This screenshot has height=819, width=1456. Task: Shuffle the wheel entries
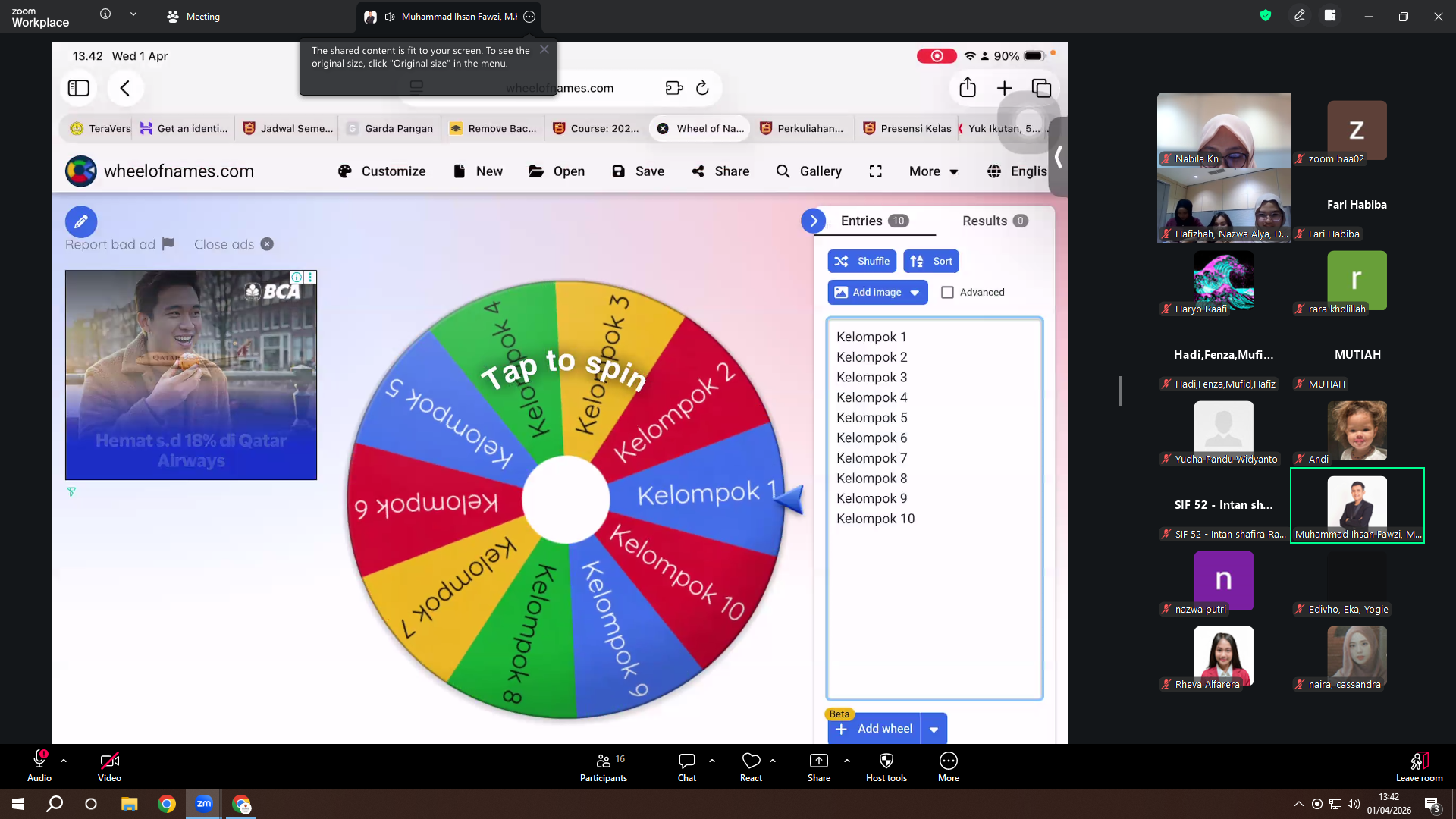[862, 261]
